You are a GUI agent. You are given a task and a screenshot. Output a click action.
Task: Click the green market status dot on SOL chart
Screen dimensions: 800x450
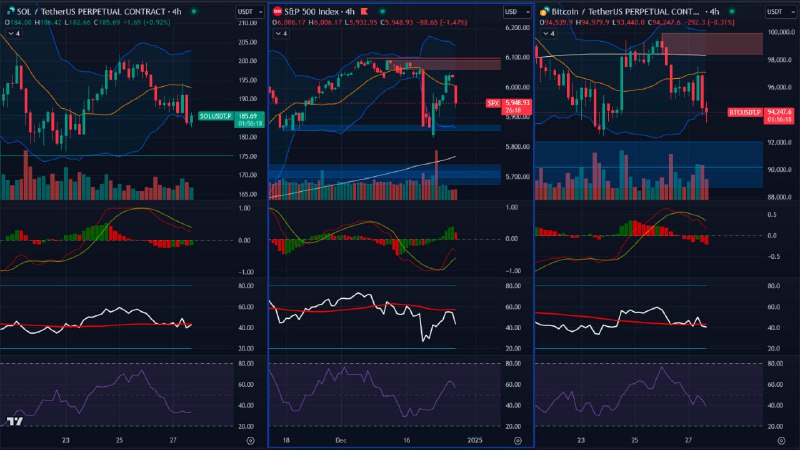coord(194,11)
